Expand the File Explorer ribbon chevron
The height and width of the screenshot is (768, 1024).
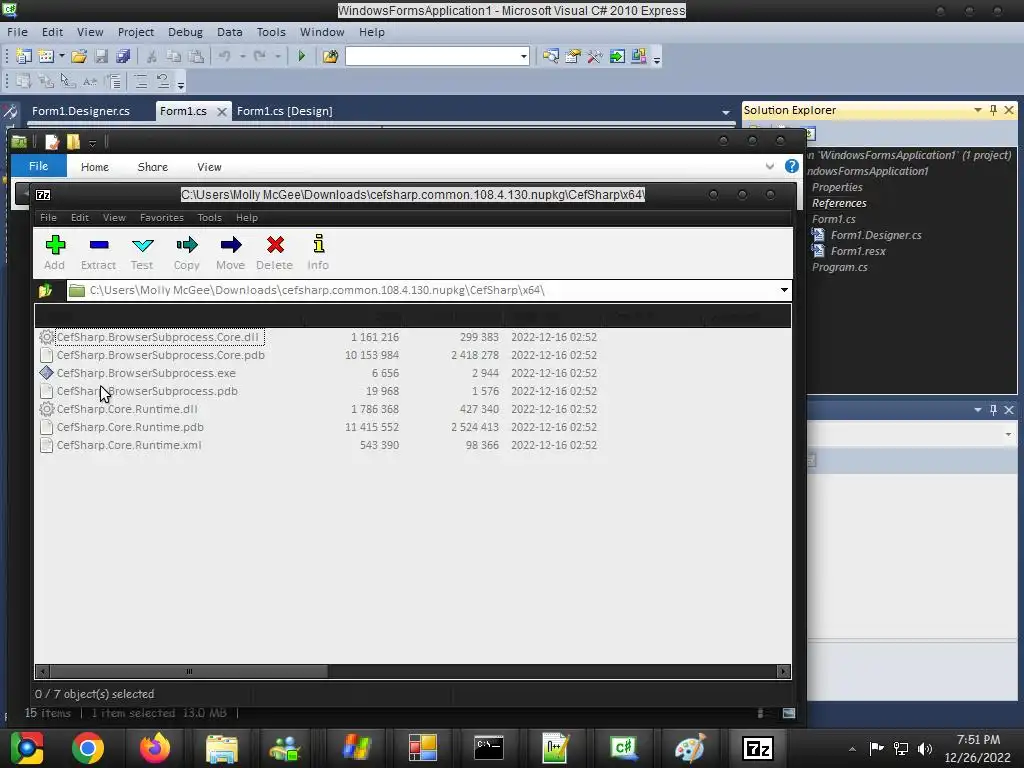(x=770, y=167)
